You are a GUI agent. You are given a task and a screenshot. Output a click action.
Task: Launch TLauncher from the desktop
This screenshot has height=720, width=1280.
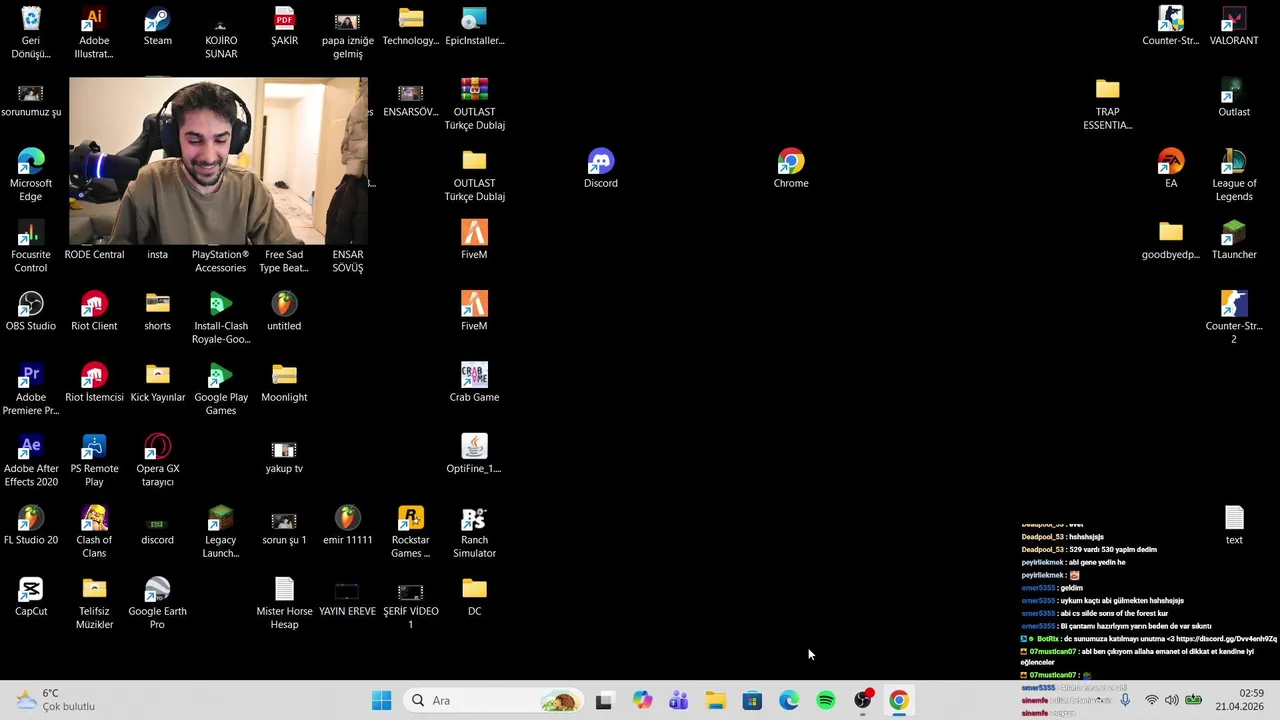pyautogui.click(x=1234, y=240)
